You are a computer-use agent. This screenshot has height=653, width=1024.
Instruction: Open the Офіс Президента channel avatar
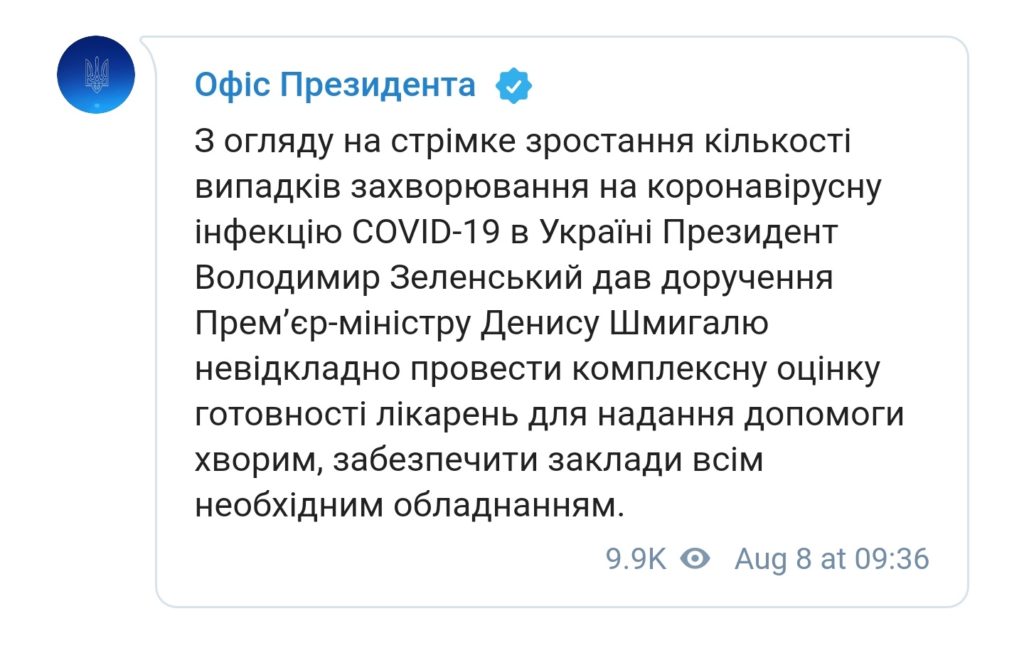tap(96, 74)
